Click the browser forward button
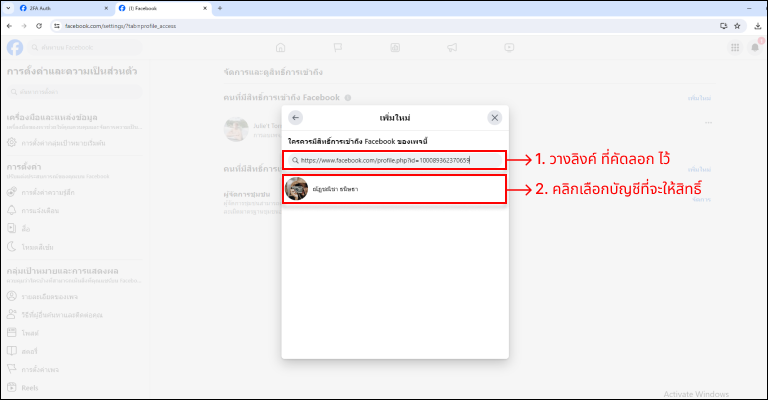This screenshot has width=768, height=400. pyautogui.click(x=24, y=26)
